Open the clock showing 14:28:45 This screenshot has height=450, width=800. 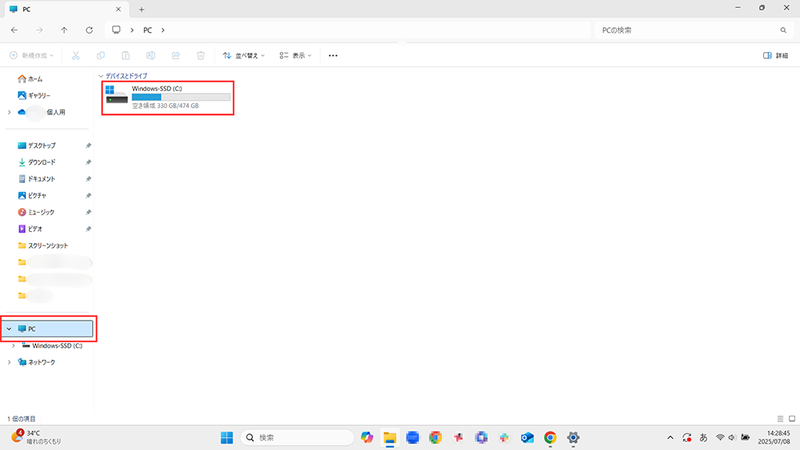point(774,437)
